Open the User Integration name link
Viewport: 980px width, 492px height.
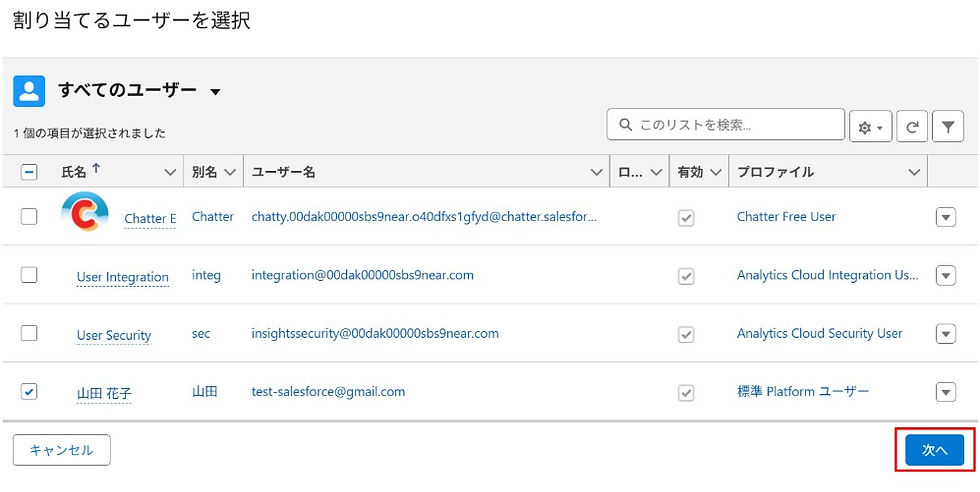point(122,277)
